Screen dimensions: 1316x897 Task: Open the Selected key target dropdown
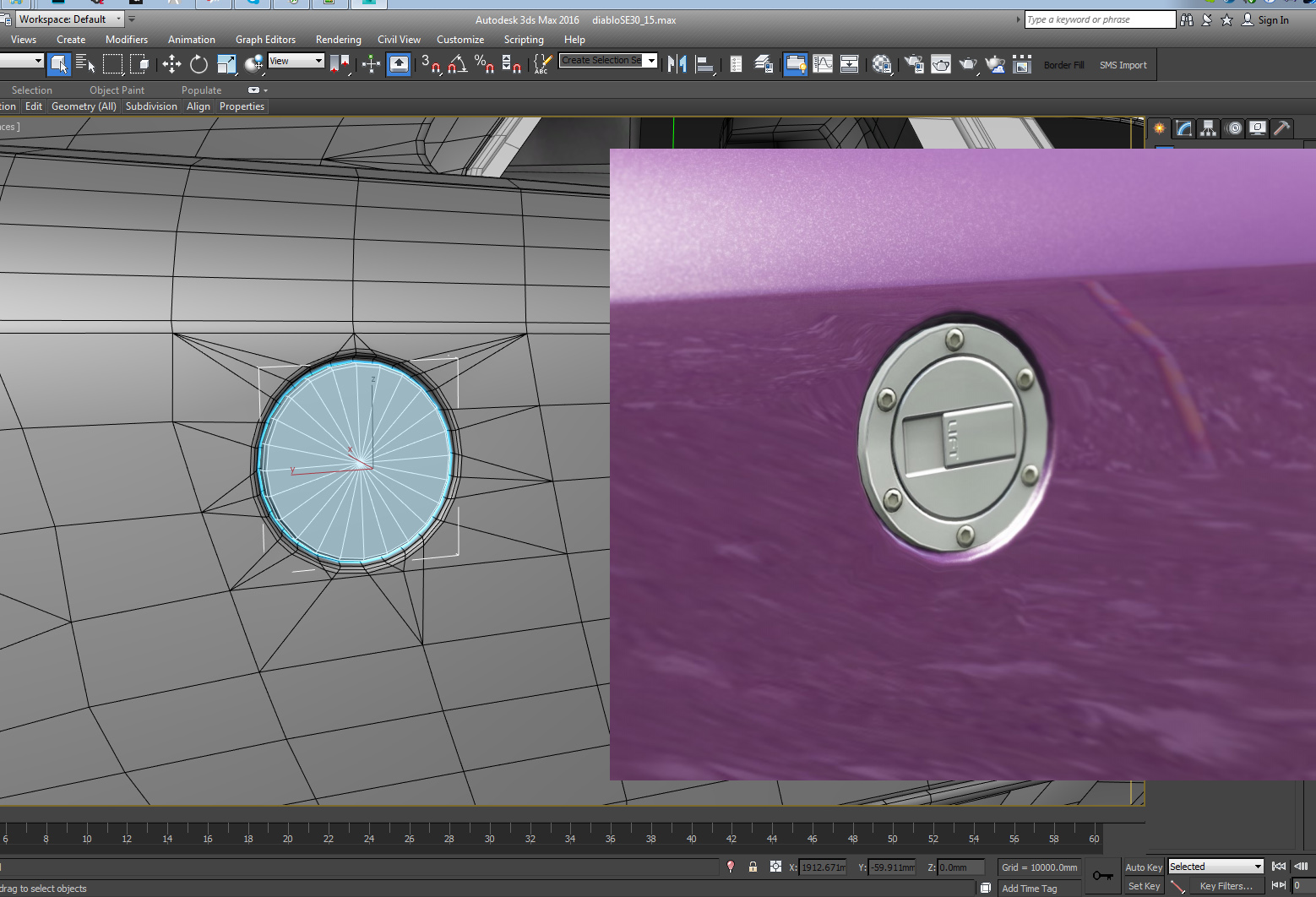[x=1215, y=867]
